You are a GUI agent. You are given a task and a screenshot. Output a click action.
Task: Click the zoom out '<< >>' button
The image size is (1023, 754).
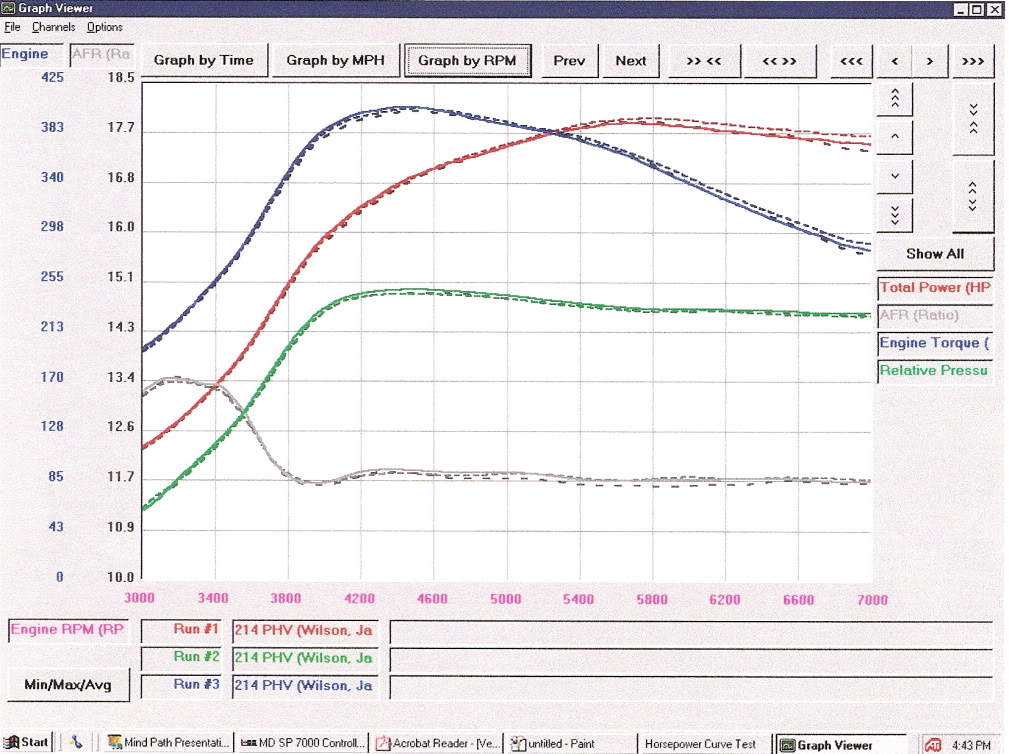pyautogui.click(x=780, y=61)
